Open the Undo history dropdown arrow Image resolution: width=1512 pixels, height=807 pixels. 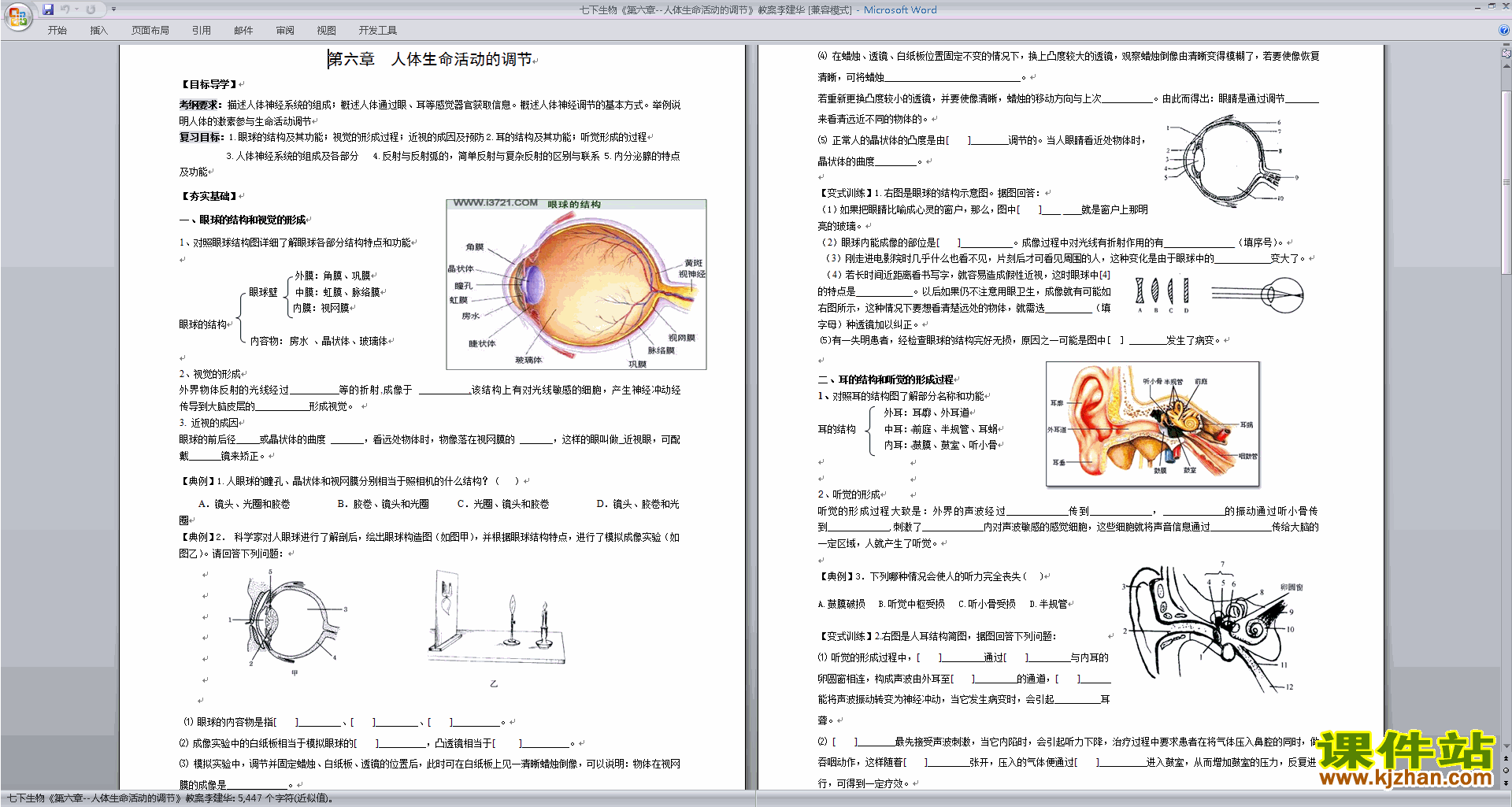(x=77, y=9)
